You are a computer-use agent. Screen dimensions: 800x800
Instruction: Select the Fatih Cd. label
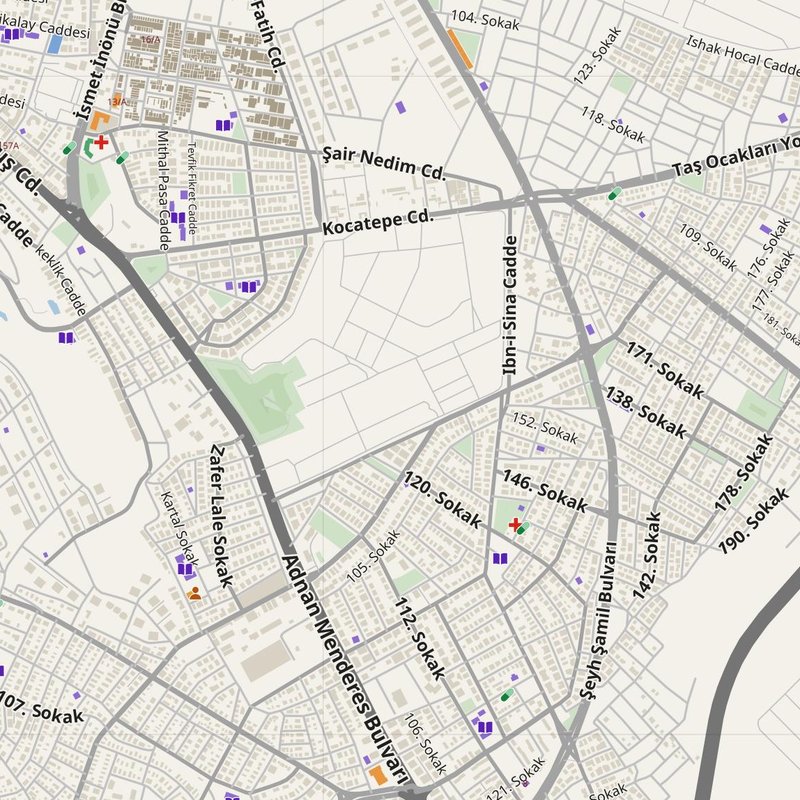pyautogui.click(x=268, y=35)
